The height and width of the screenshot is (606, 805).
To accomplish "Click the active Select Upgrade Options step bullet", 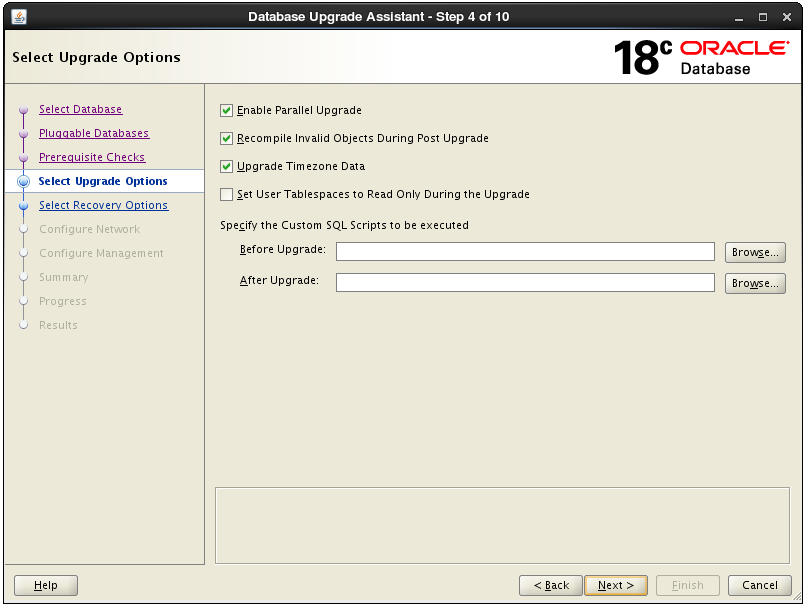I will pos(24,182).
